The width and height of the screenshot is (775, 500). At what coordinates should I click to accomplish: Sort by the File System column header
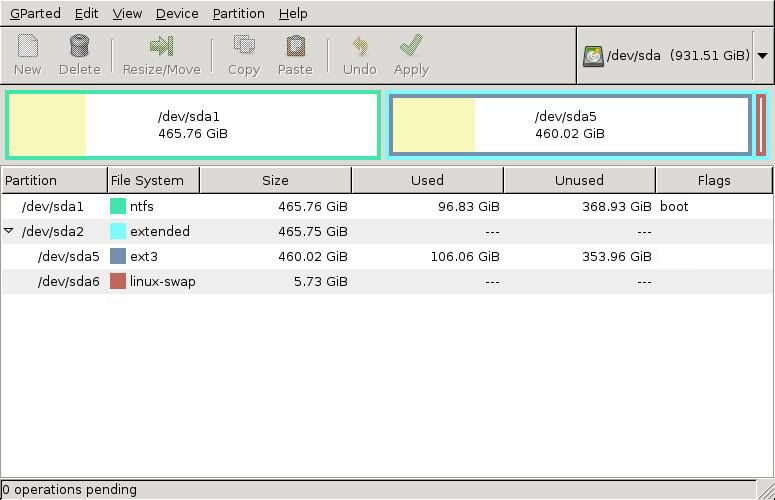tap(153, 180)
